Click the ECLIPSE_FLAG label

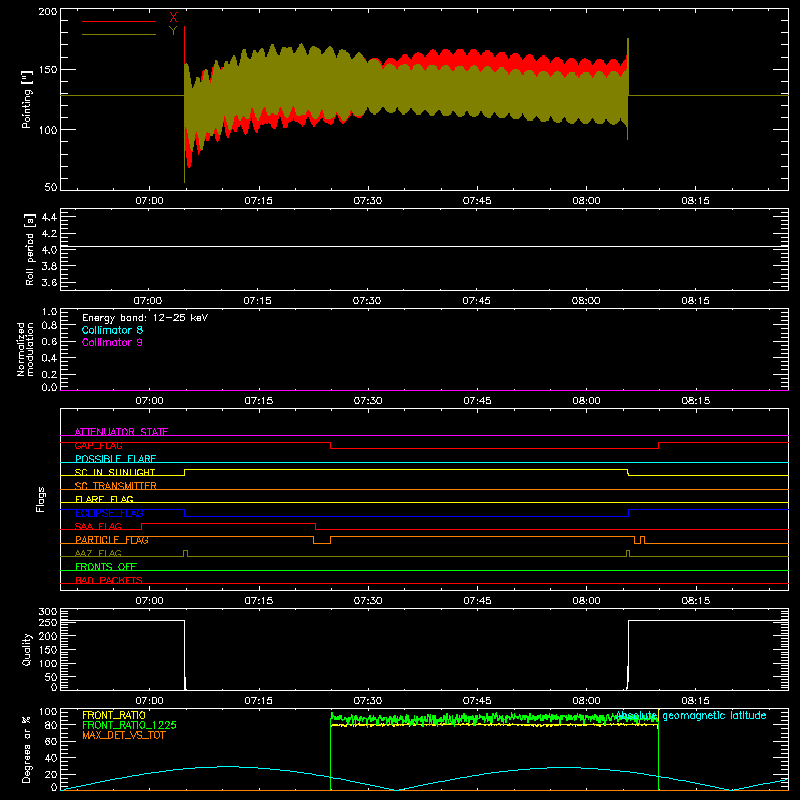tap(109, 513)
